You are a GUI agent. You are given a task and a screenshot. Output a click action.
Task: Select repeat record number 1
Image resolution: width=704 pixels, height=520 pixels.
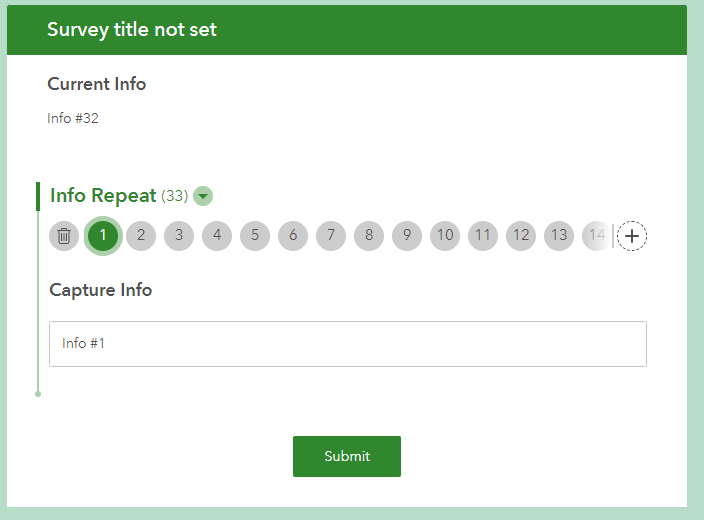pyautogui.click(x=103, y=236)
